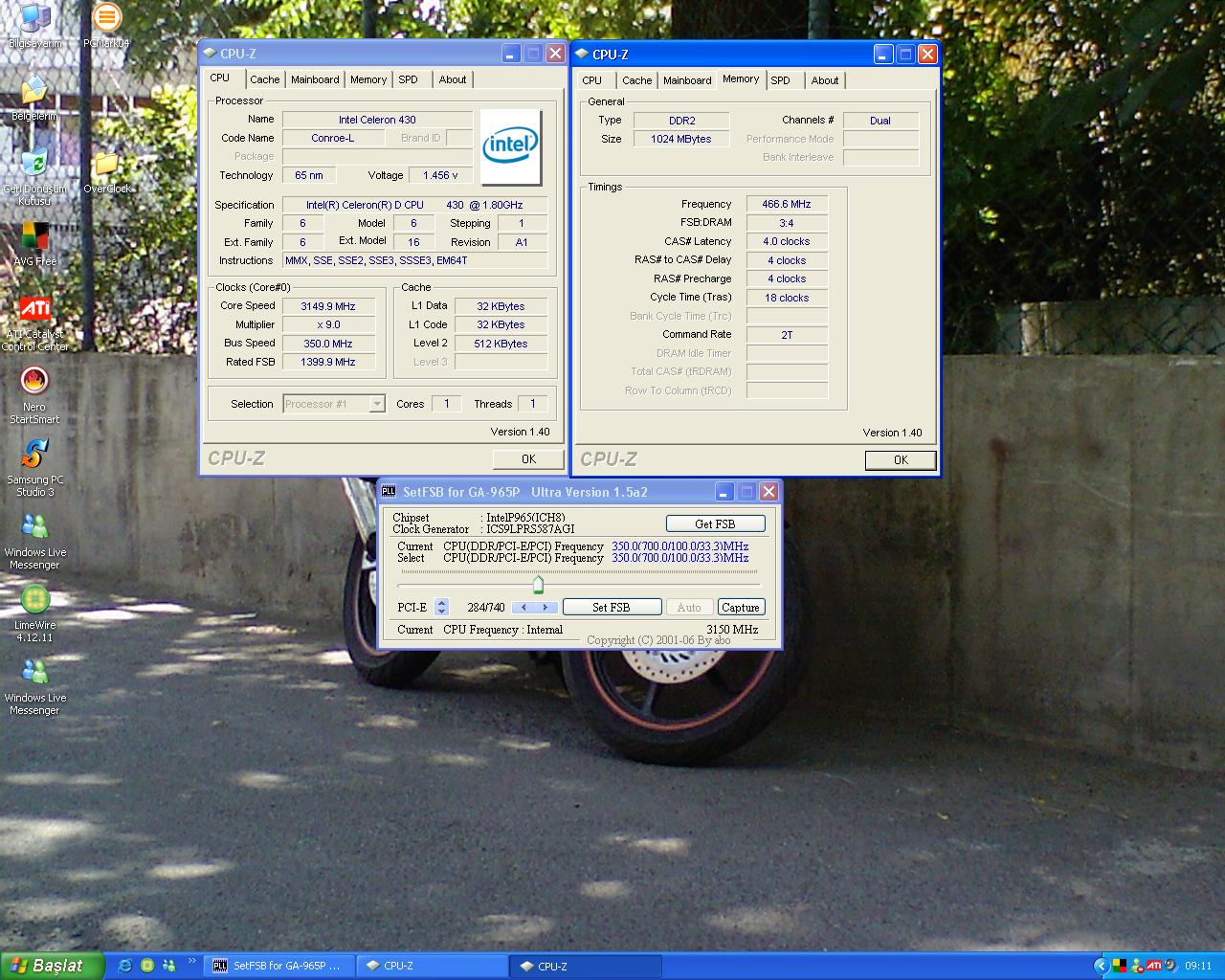Click Command Rate value 2T
The height and width of the screenshot is (980, 1225).
pyautogui.click(x=787, y=335)
